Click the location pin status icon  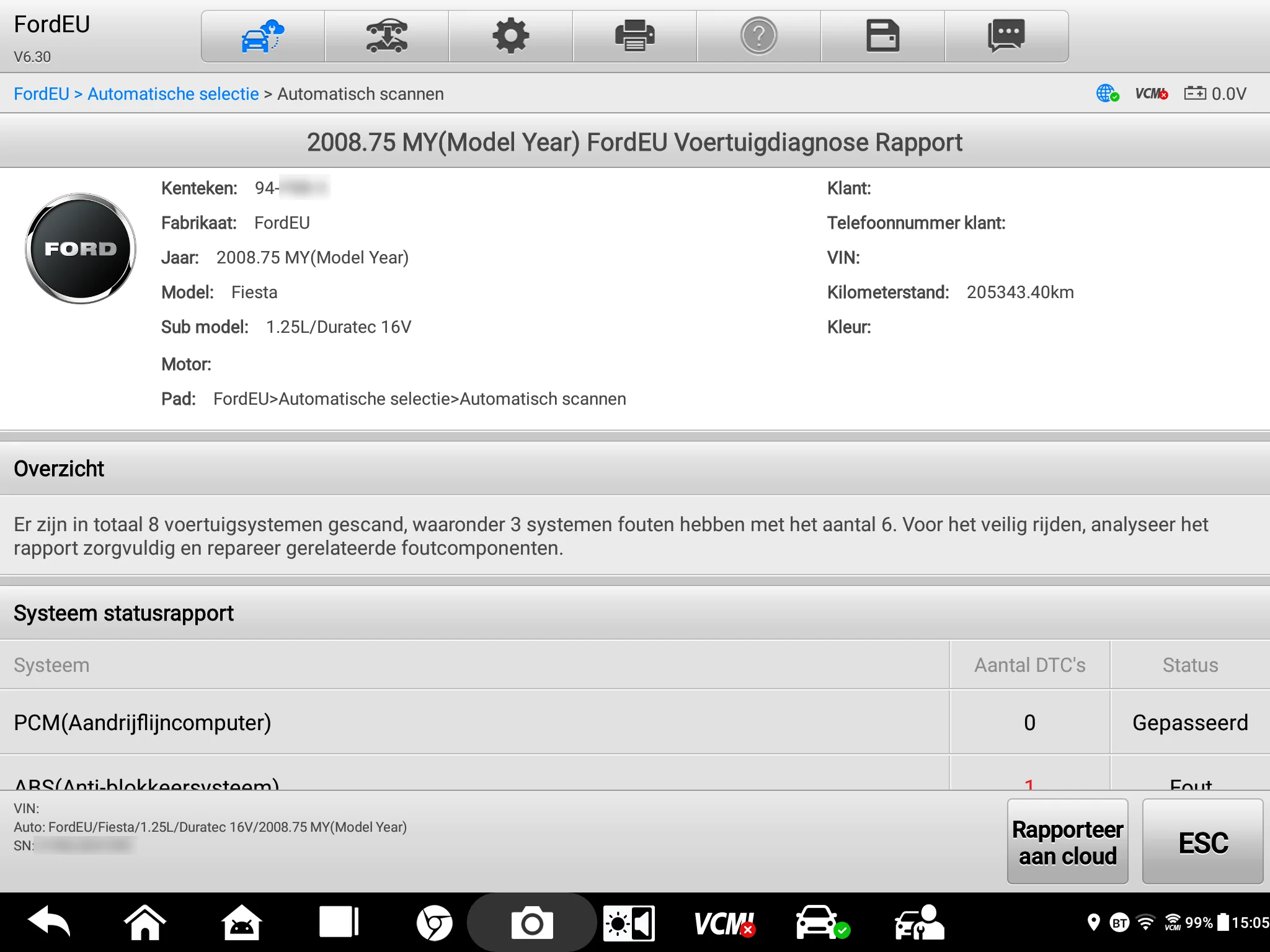[1094, 923]
